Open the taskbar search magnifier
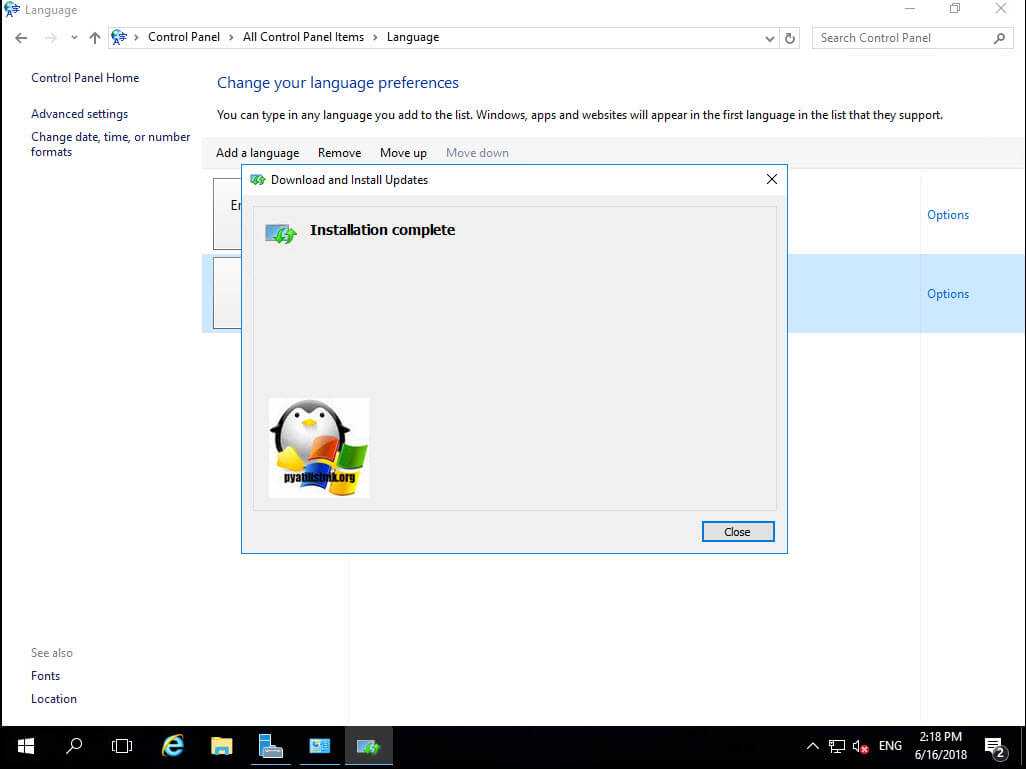The width and height of the screenshot is (1026, 769). pyautogui.click(x=74, y=746)
